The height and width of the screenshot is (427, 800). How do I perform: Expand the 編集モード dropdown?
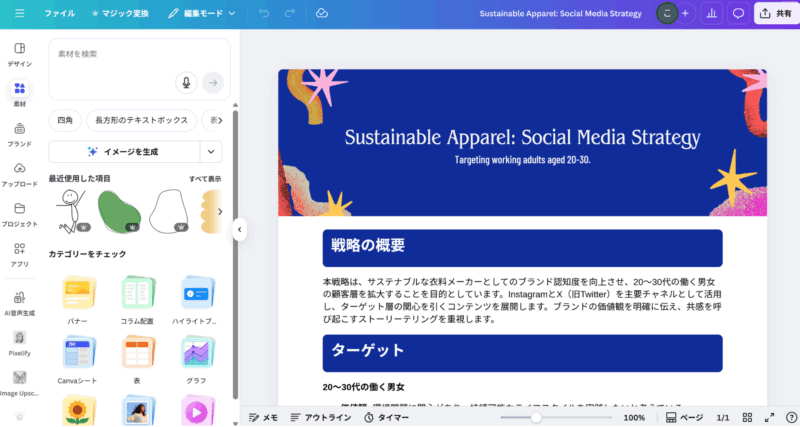coord(201,14)
